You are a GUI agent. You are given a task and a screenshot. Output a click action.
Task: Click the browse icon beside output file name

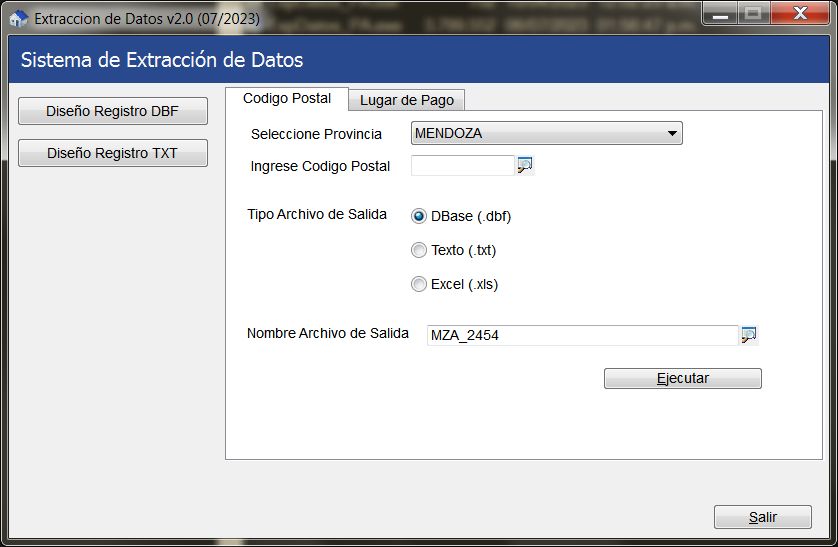749,335
